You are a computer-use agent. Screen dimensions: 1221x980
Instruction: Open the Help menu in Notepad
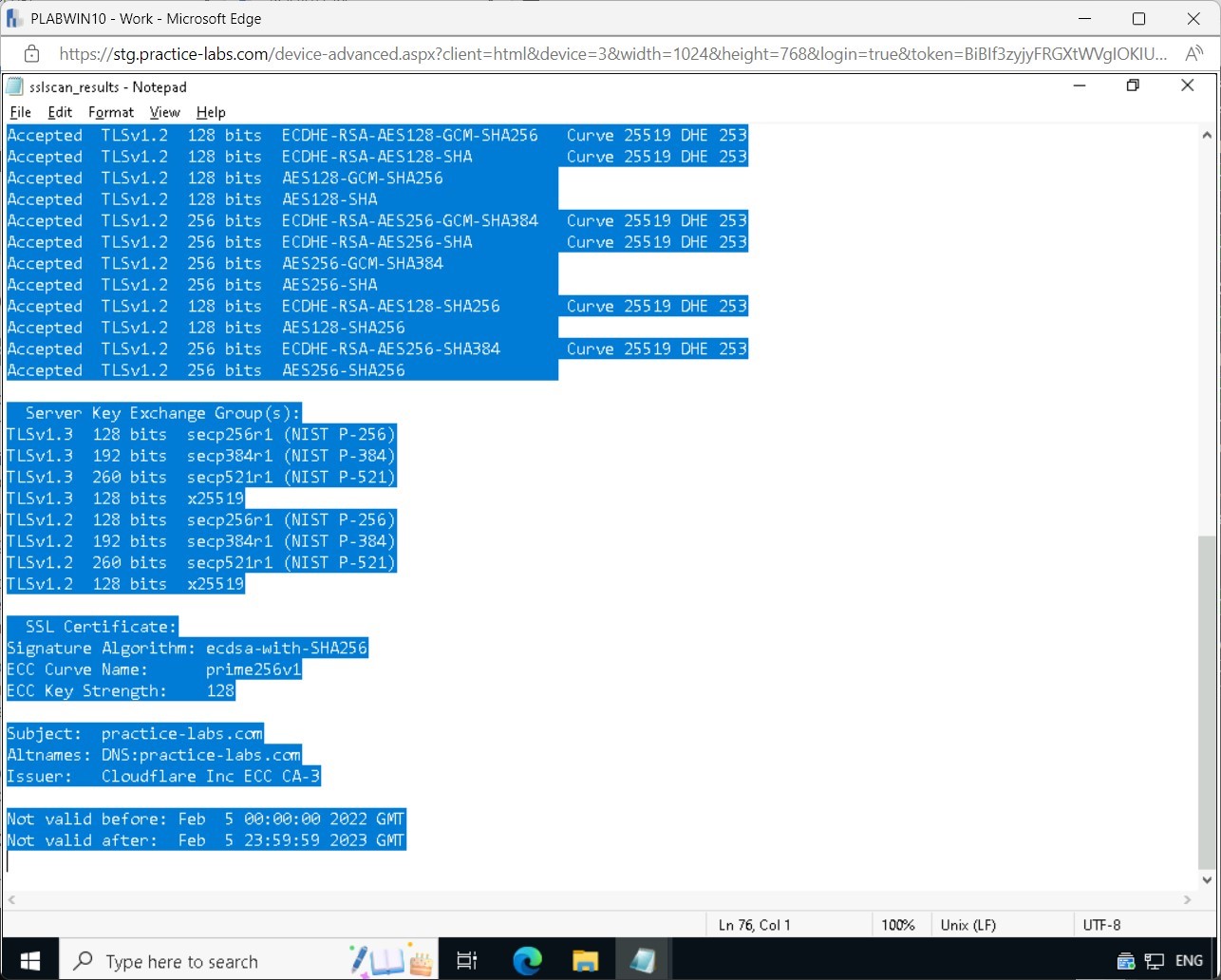pos(211,112)
